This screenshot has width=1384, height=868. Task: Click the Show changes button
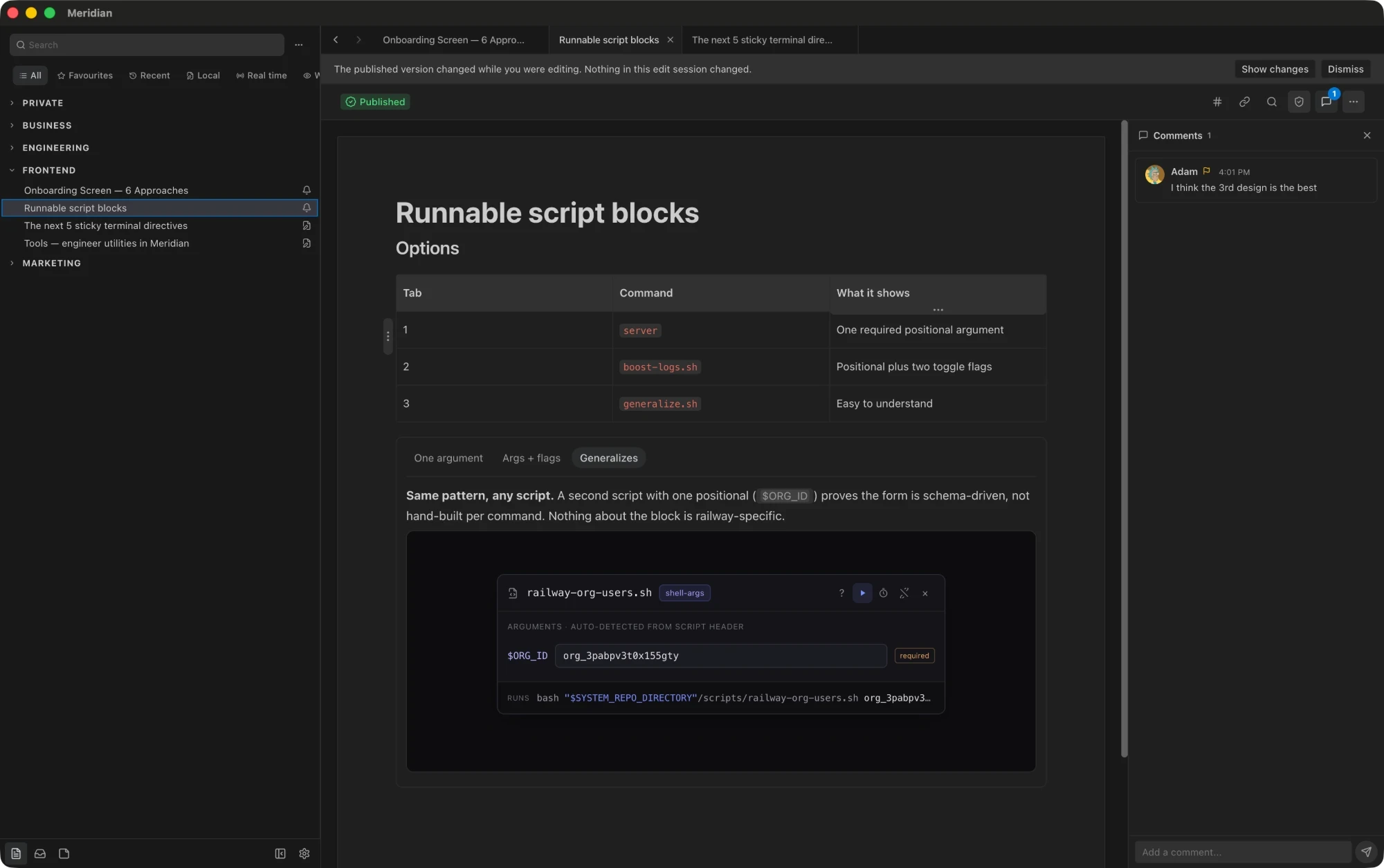click(x=1275, y=69)
